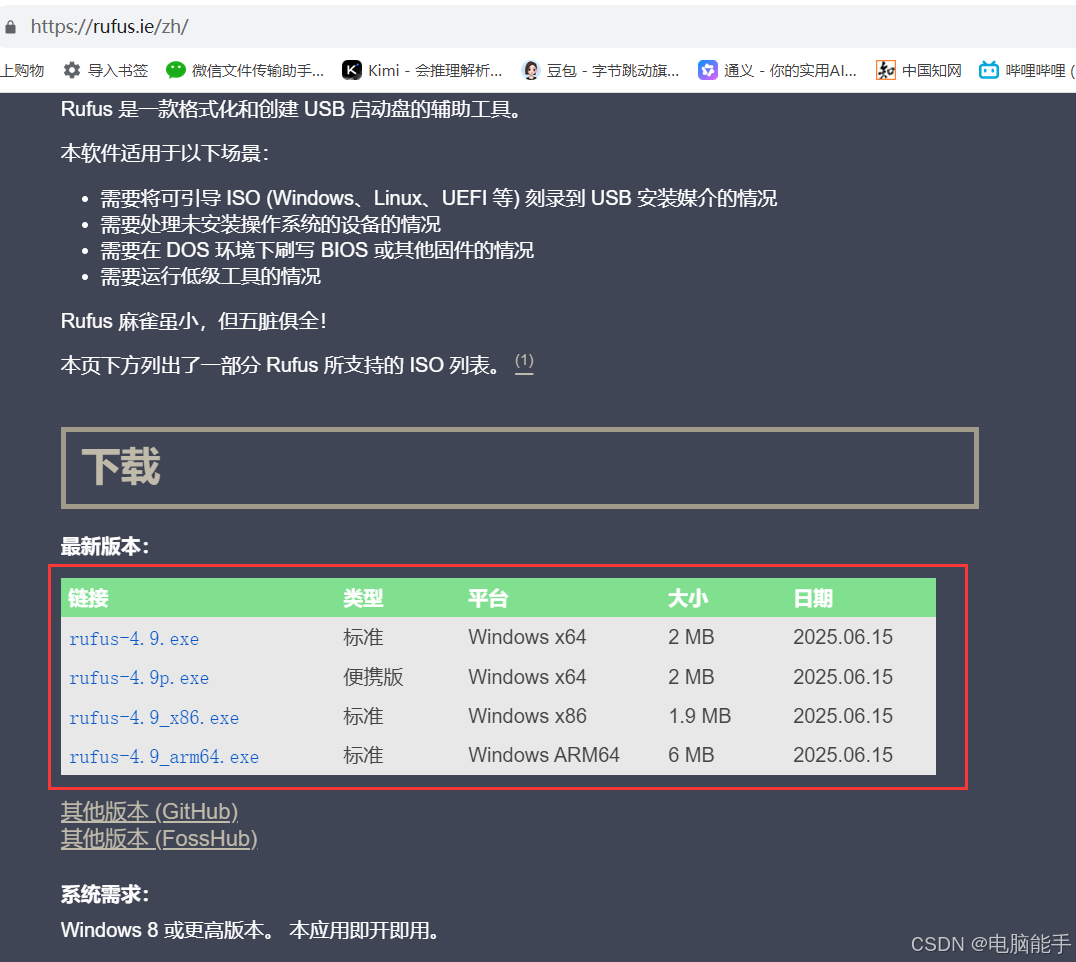This screenshot has height=962, width=1076.
Task: Click the Windows 8 或更高版本 requirement text
Action: pyautogui.click(x=169, y=930)
